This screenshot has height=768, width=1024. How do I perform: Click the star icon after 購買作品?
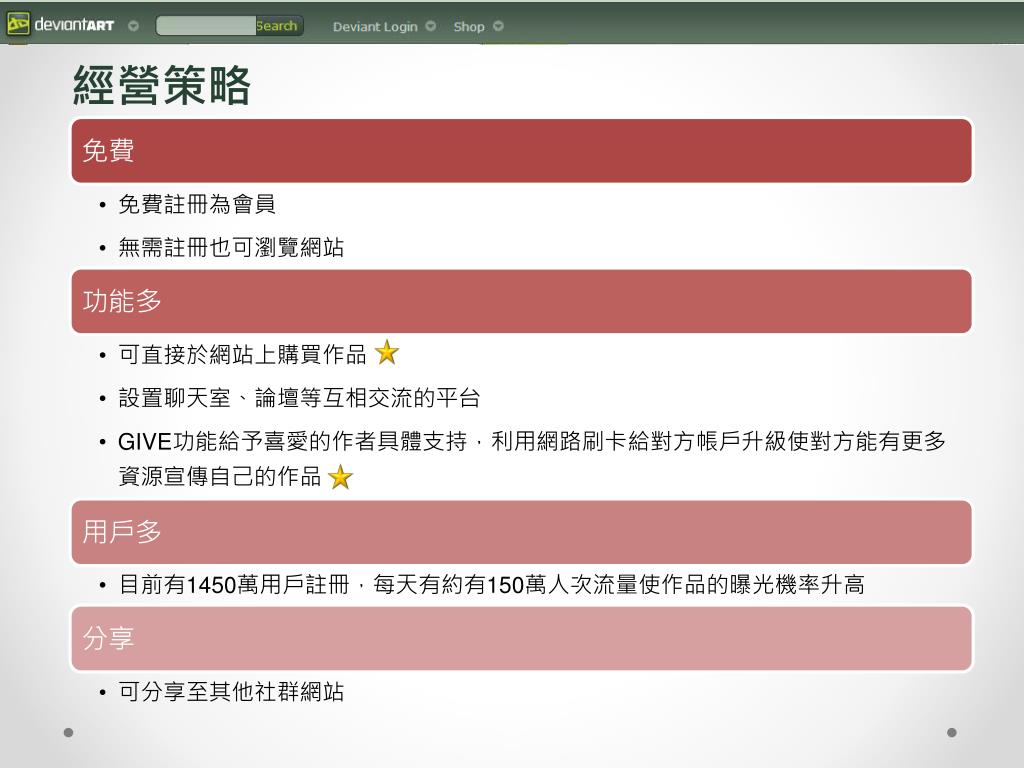[x=387, y=353]
